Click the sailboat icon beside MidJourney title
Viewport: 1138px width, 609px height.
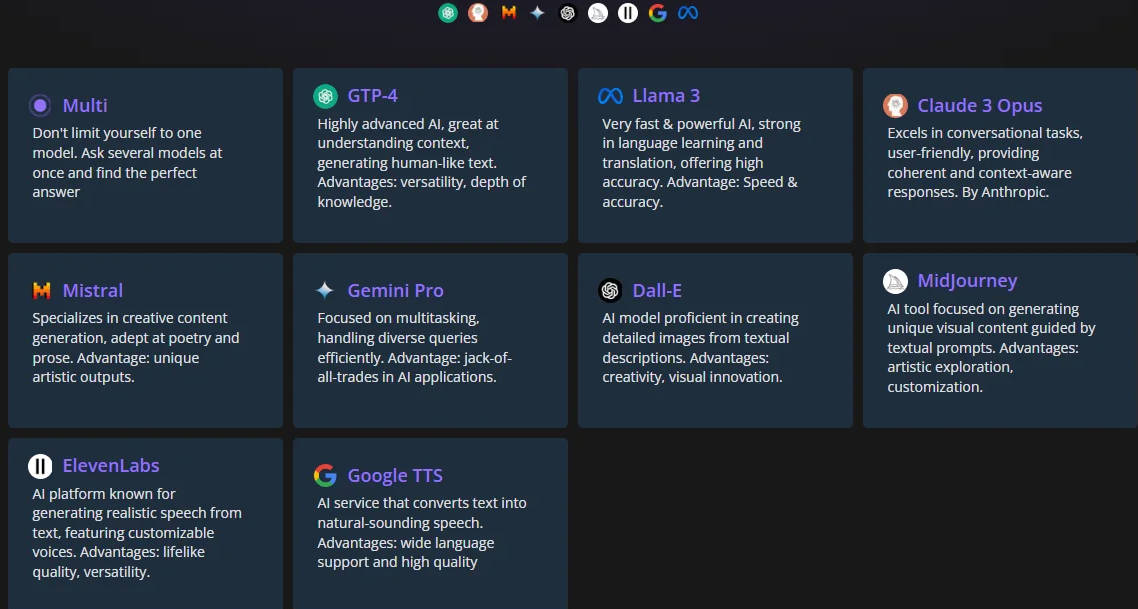[x=896, y=281]
